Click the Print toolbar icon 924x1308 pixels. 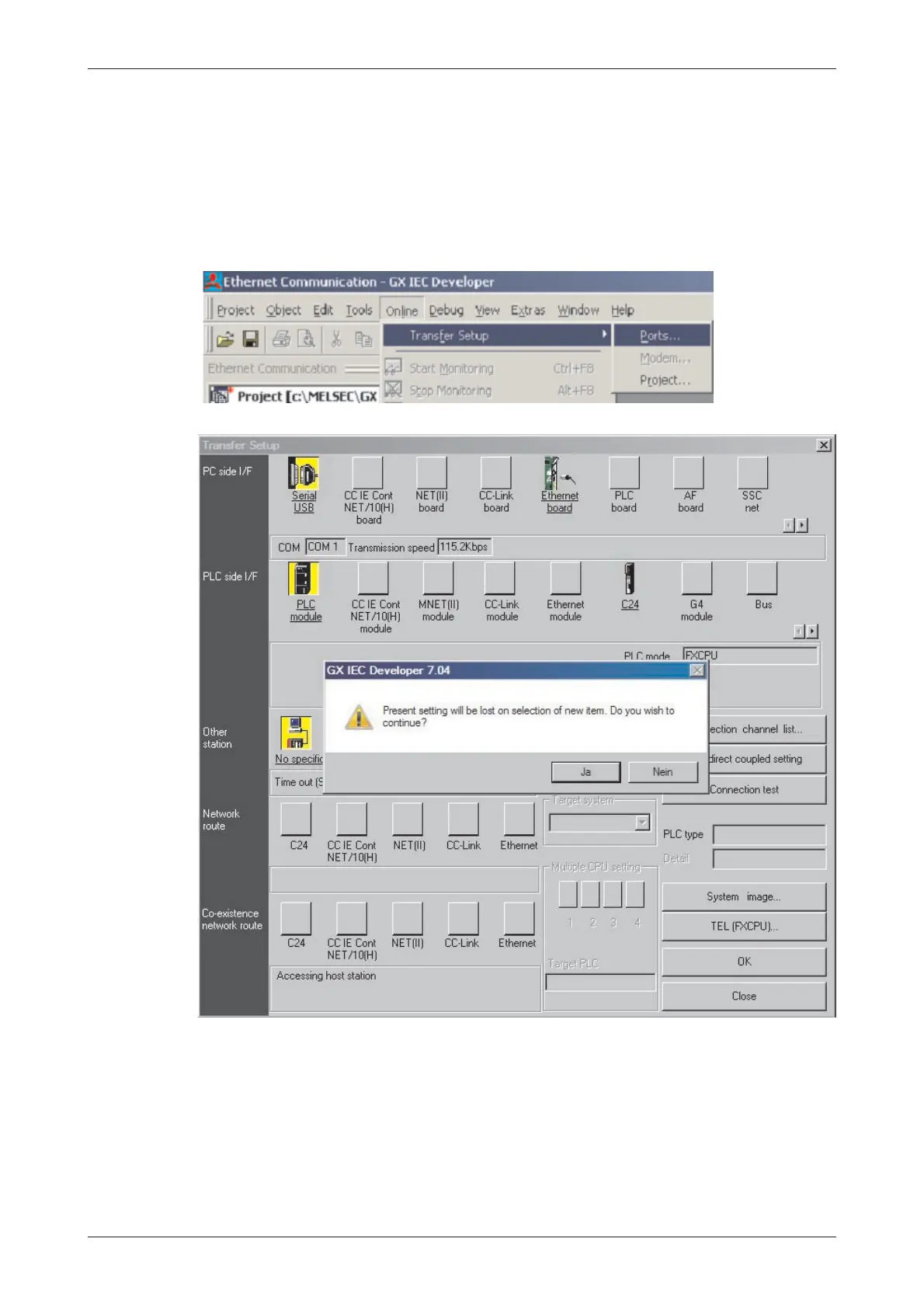point(281,339)
